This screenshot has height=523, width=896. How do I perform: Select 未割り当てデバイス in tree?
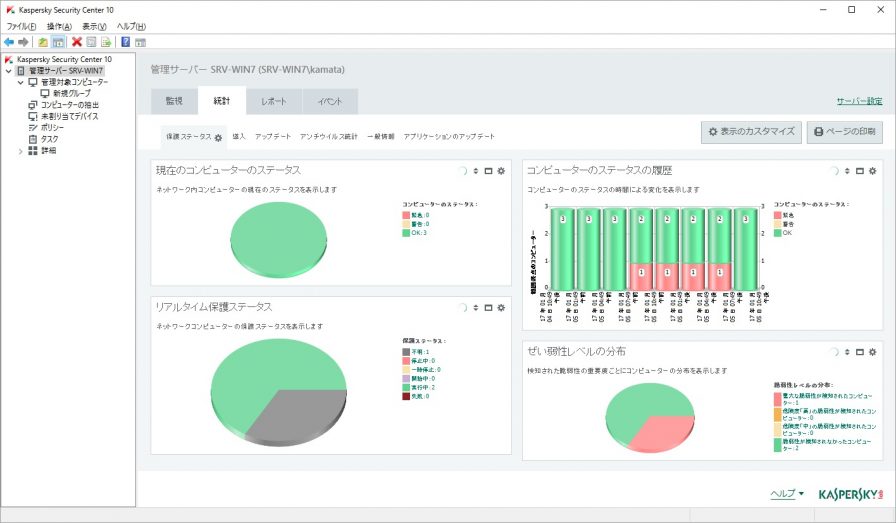69,116
